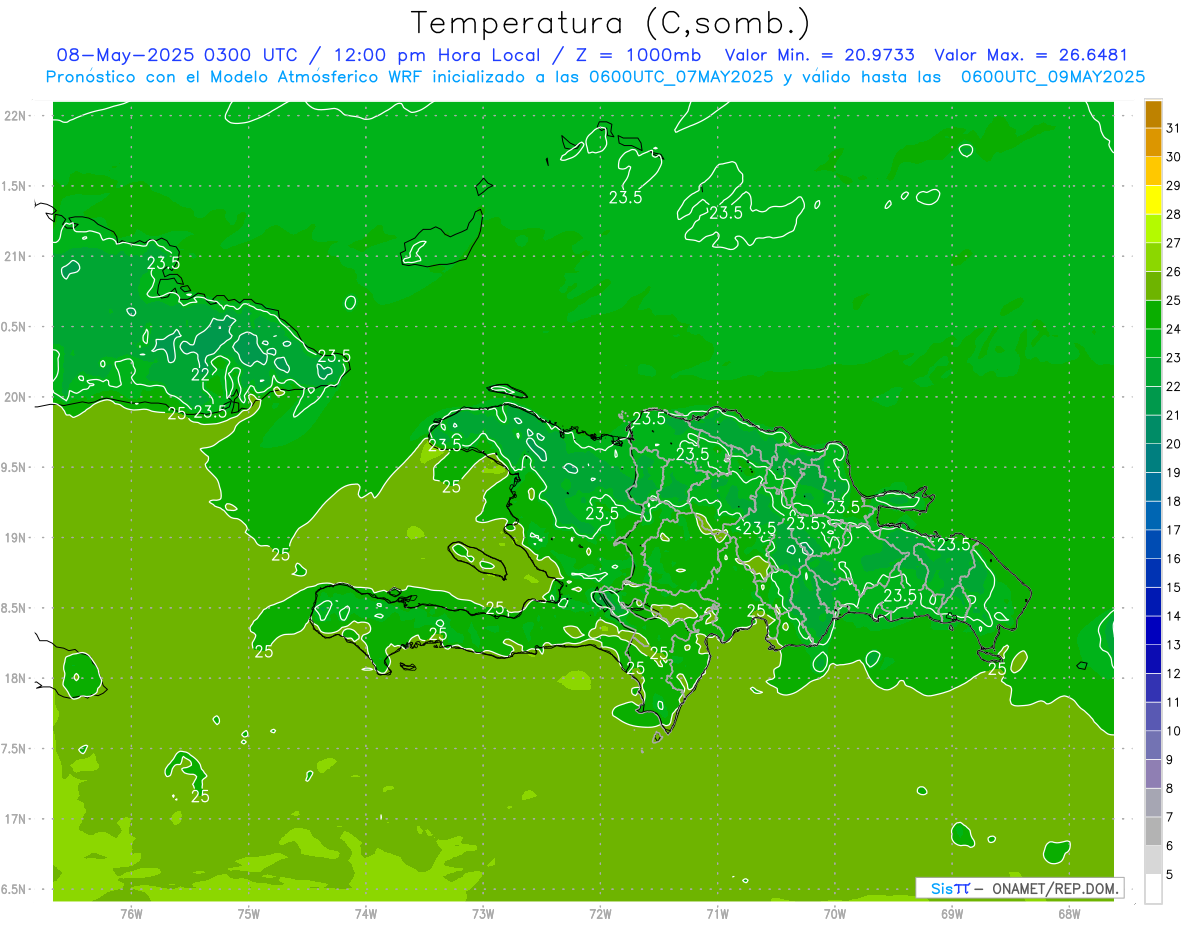Click the legend value 8

point(1170,788)
